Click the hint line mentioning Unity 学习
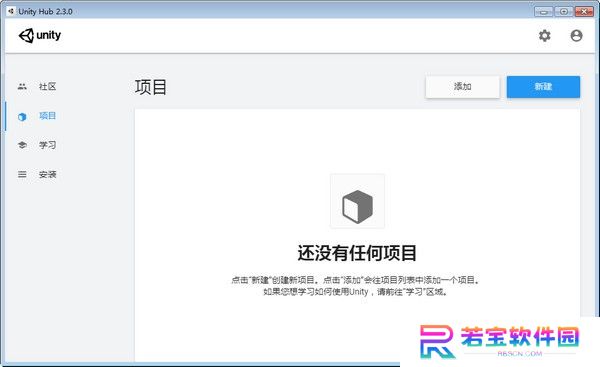The height and width of the screenshot is (367, 600). click(x=355, y=292)
